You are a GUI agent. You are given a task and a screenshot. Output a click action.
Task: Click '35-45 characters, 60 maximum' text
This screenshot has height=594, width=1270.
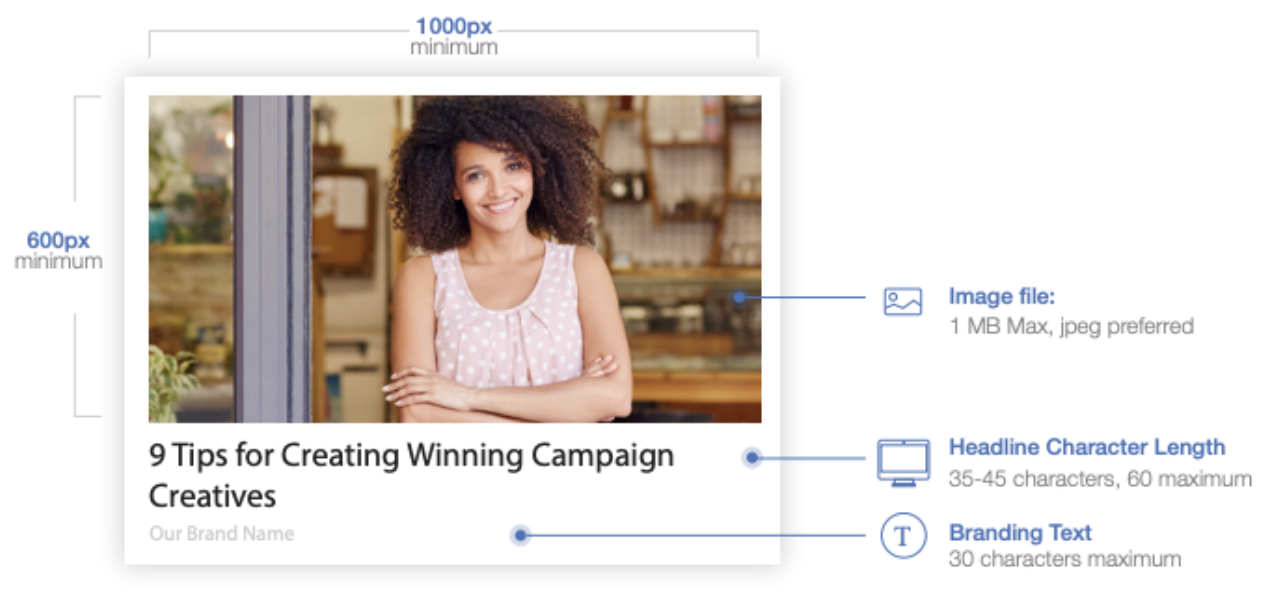(x=1100, y=479)
